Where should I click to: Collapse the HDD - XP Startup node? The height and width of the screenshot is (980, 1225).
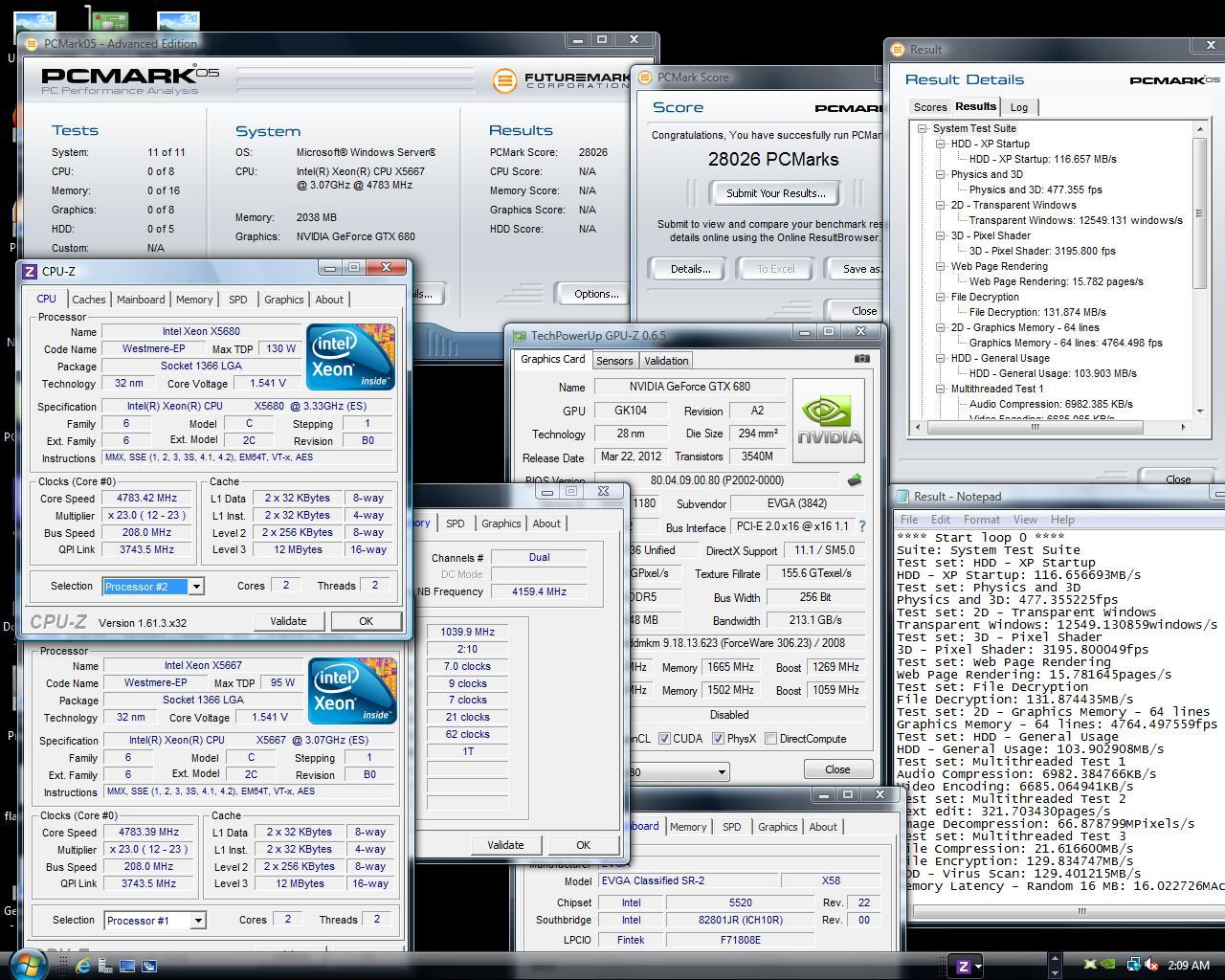941,144
